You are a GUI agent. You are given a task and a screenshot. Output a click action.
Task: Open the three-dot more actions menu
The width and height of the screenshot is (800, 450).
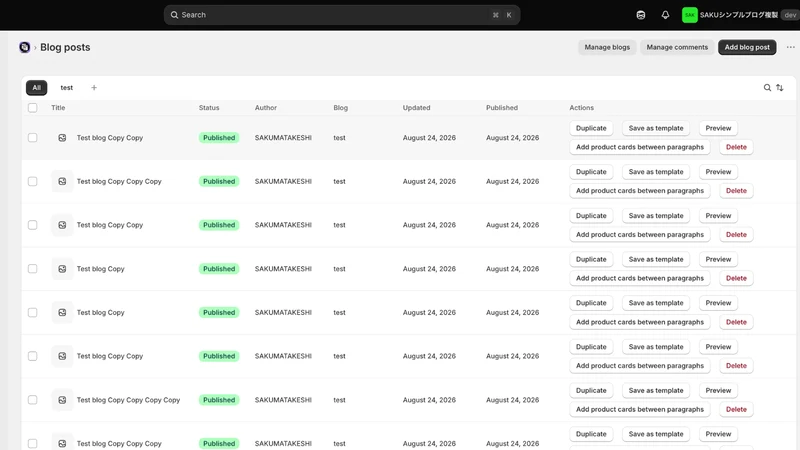(790, 47)
